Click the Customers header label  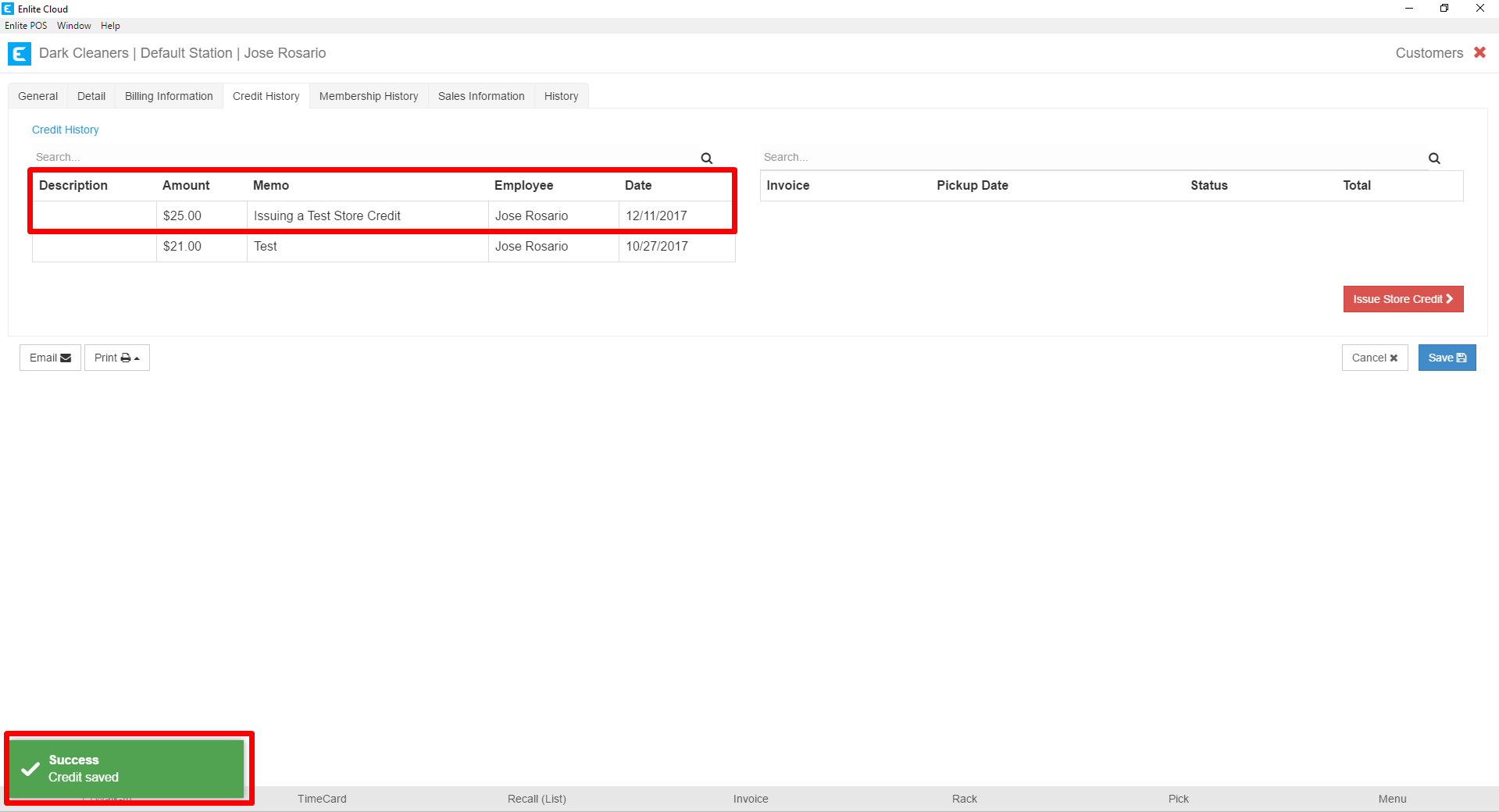click(1429, 53)
